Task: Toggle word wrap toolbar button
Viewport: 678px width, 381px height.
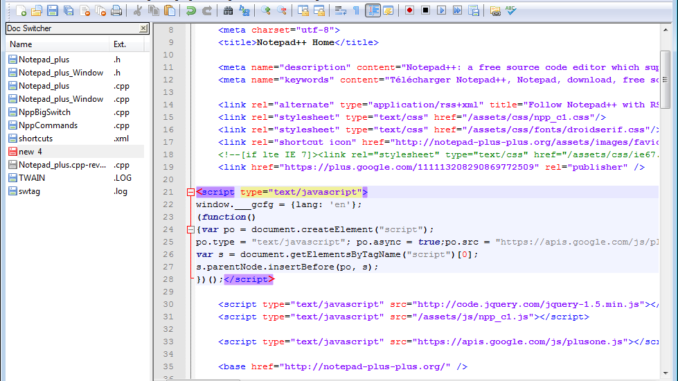Action: 340,11
